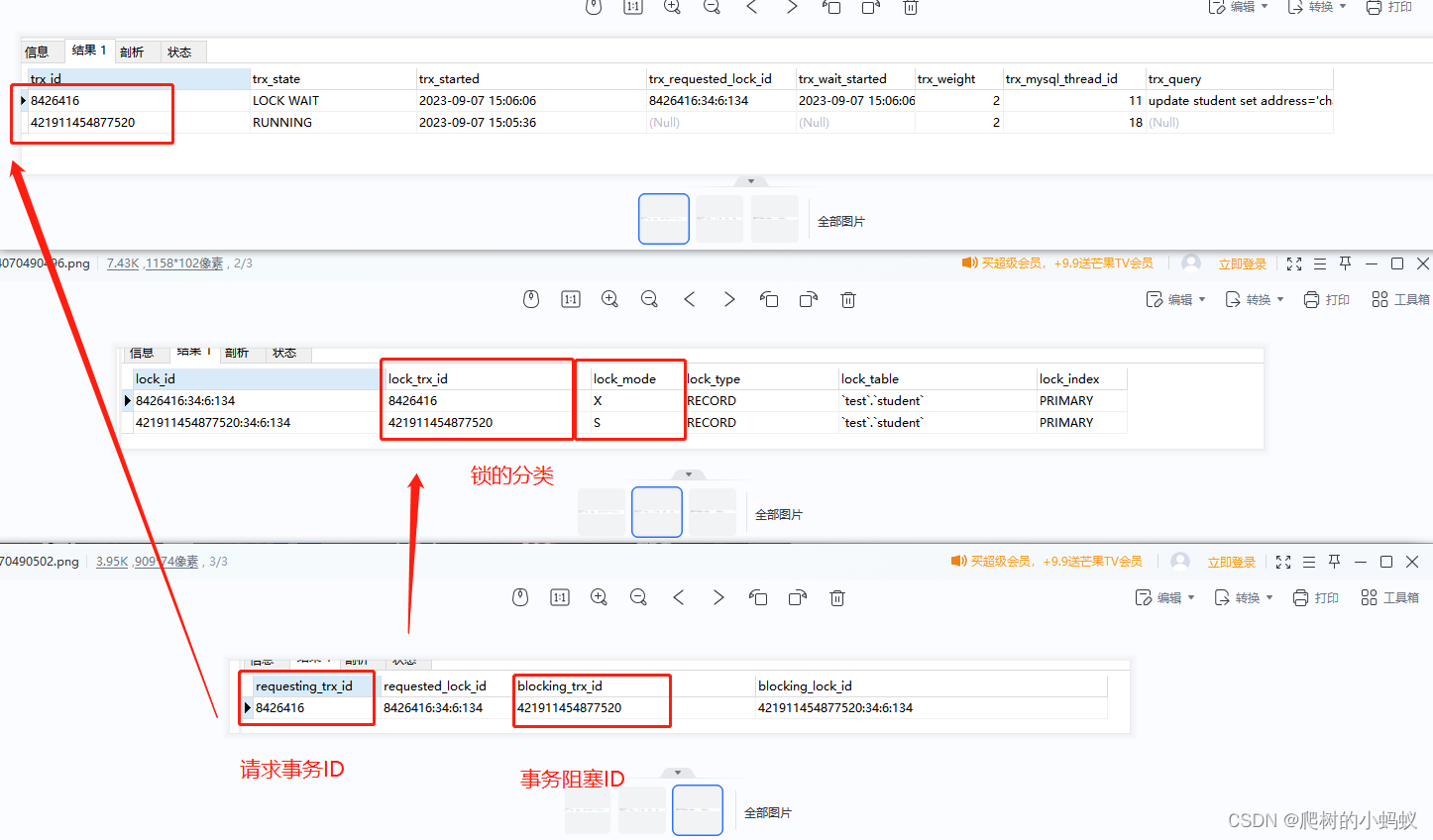This screenshot has width=1433, height=840.
Task: Delete the image in 2/3 viewer
Action: tap(848, 299)
